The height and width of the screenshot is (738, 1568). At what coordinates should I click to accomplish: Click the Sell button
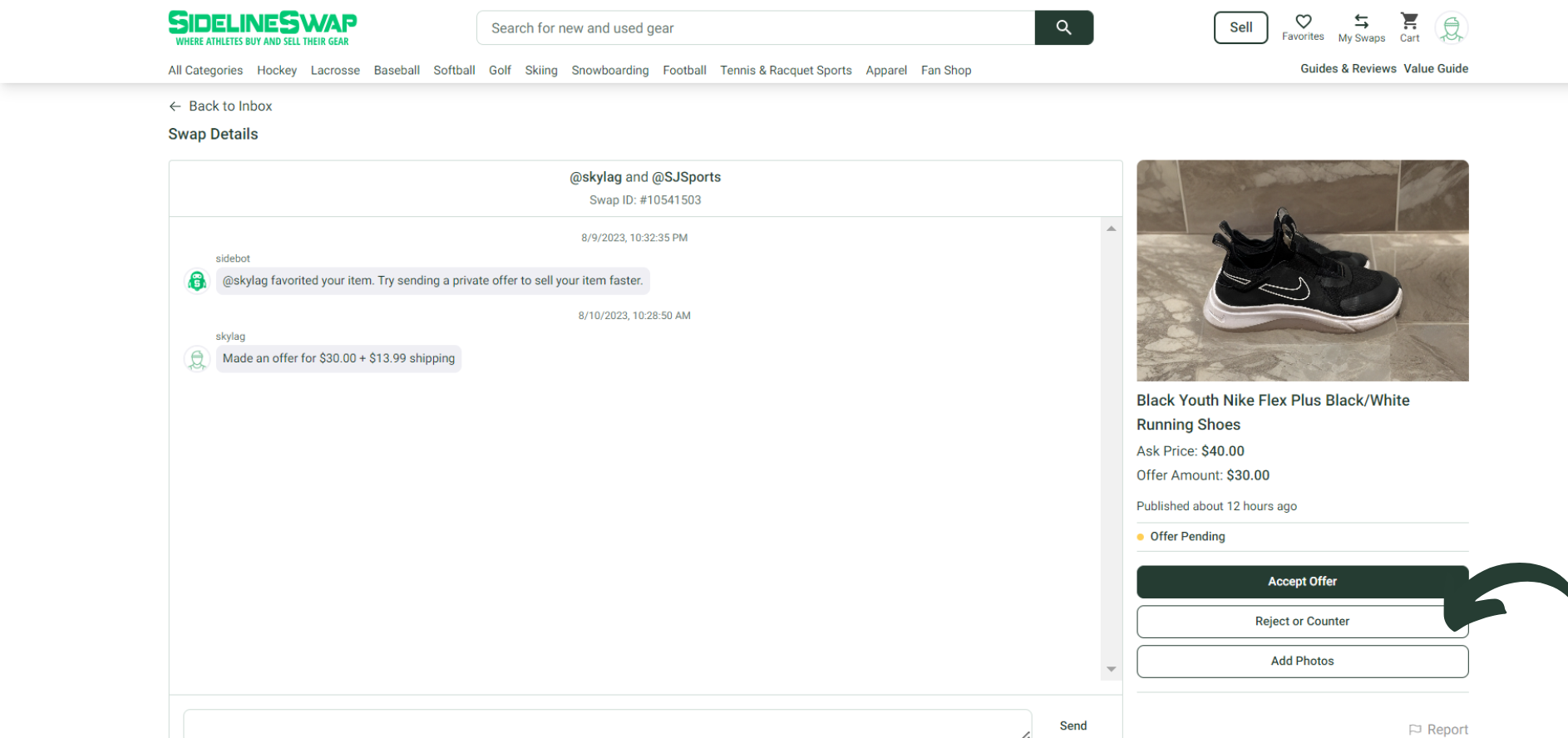(x=1240, y=27)
